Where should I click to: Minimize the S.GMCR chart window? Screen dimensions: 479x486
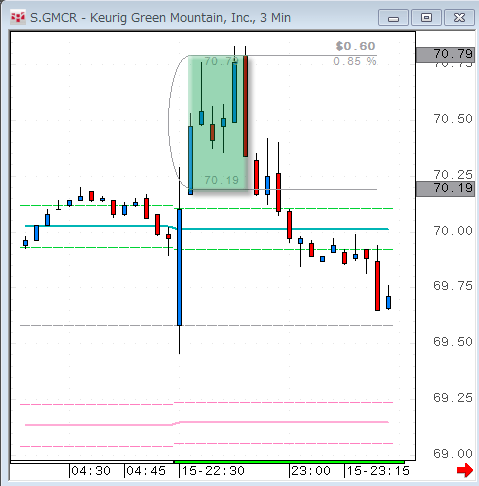coord(393,18)
